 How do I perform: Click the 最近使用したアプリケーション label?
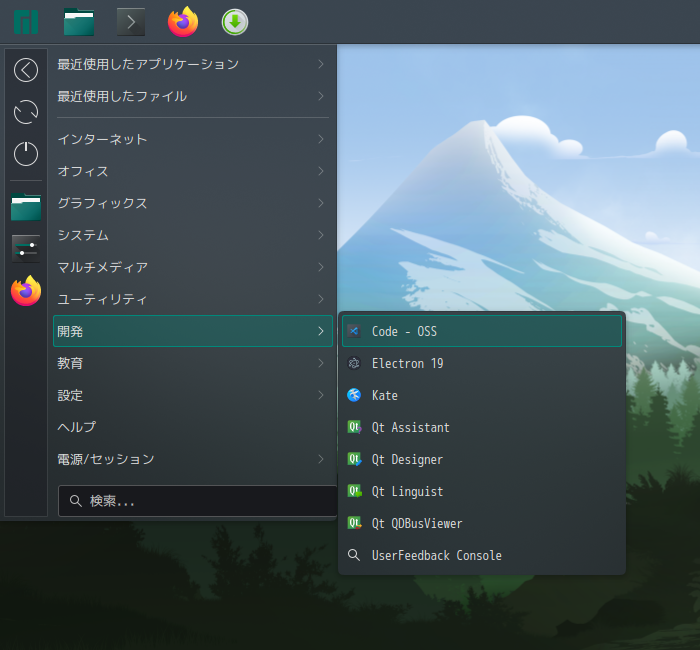148,64
